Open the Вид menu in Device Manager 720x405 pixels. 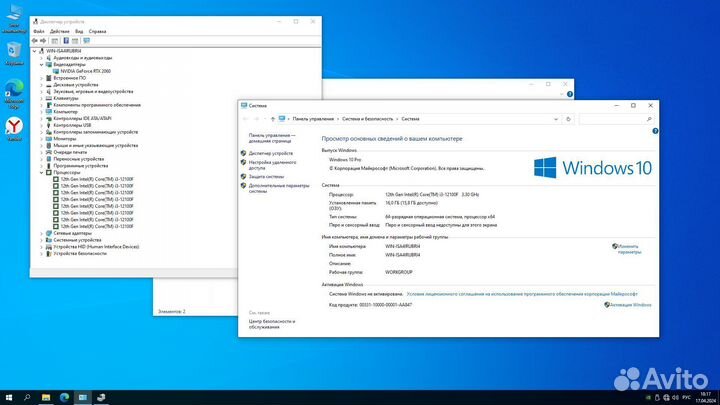click(x=79, y=31)
